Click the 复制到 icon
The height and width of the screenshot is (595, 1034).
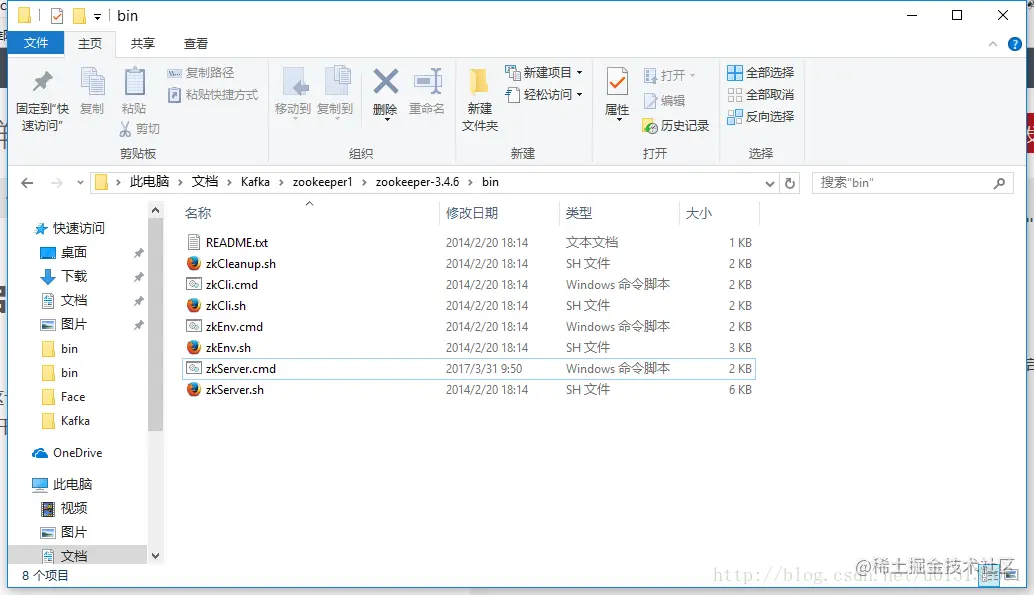tap(337, 82)
